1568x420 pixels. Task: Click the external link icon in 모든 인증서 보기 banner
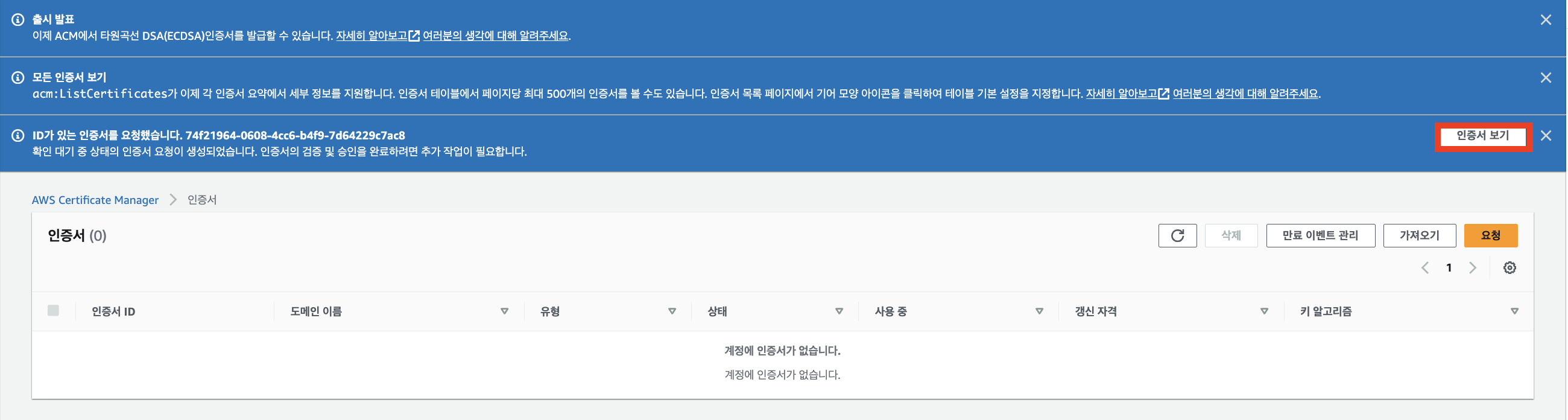point(1165,94)
